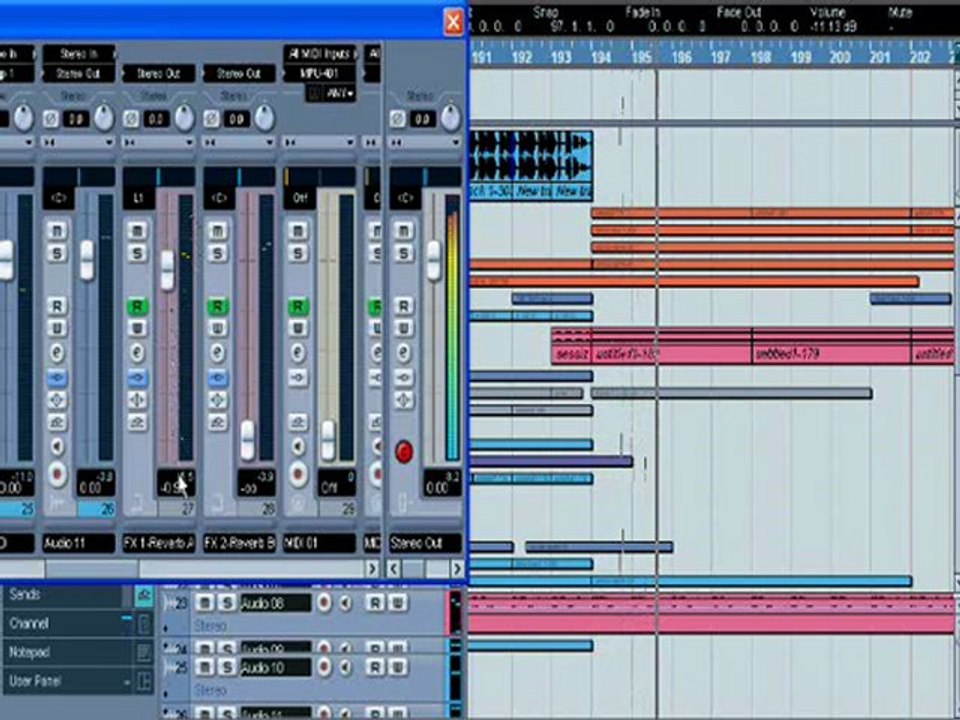Mute the FX 2-Reverb B channel
The height and width of the screenshot is (720, 960).
[x=217, y=231]
